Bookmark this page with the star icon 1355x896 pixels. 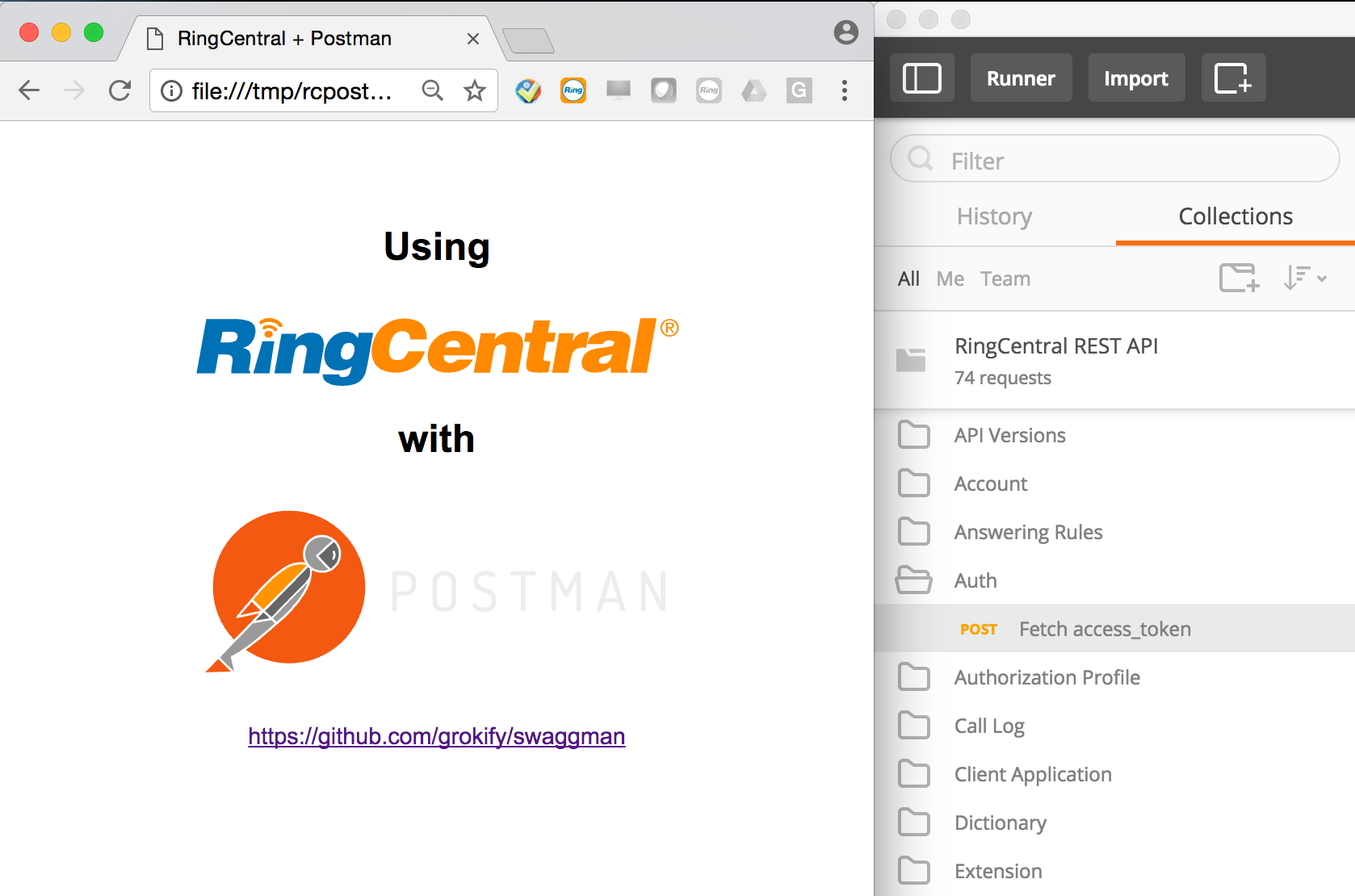475,90
